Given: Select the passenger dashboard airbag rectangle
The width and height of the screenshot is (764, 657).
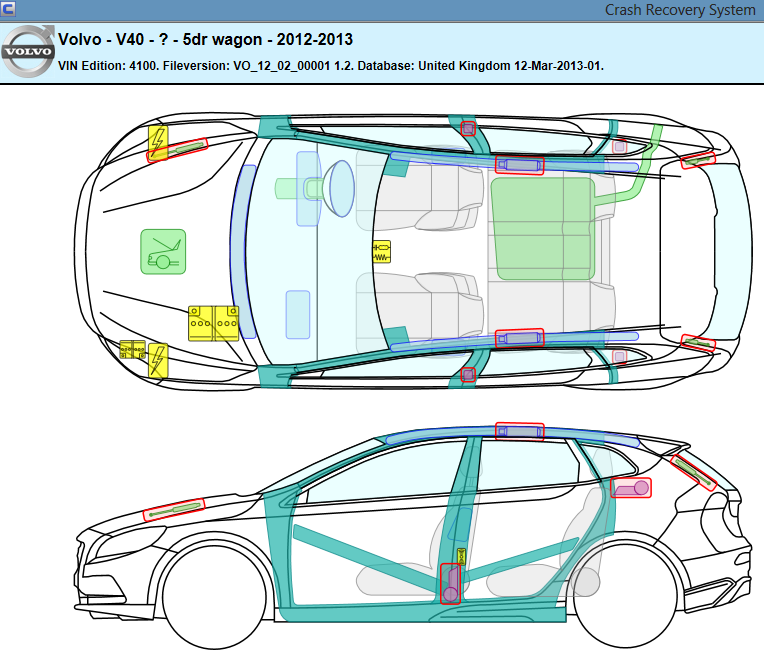Looking at the screenshot, I should (298, 315).
